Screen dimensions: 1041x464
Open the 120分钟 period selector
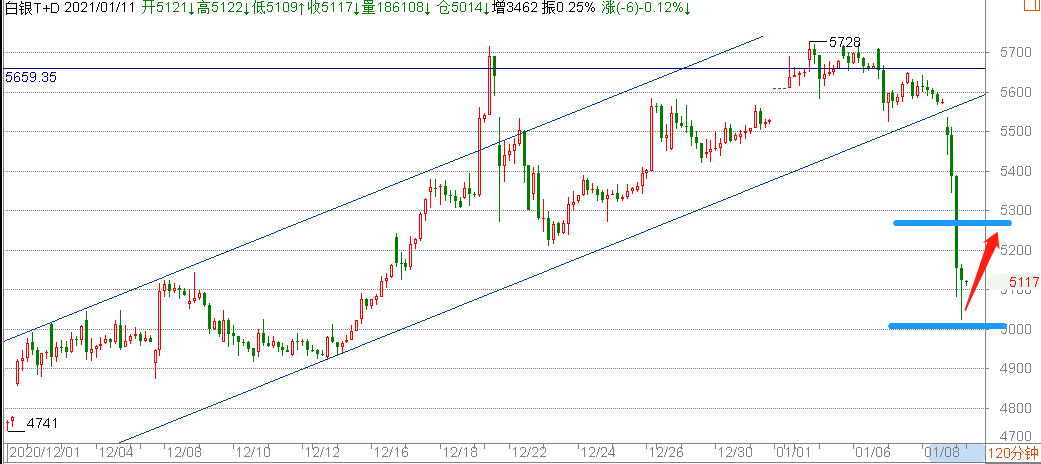[x=1014, y=454]
